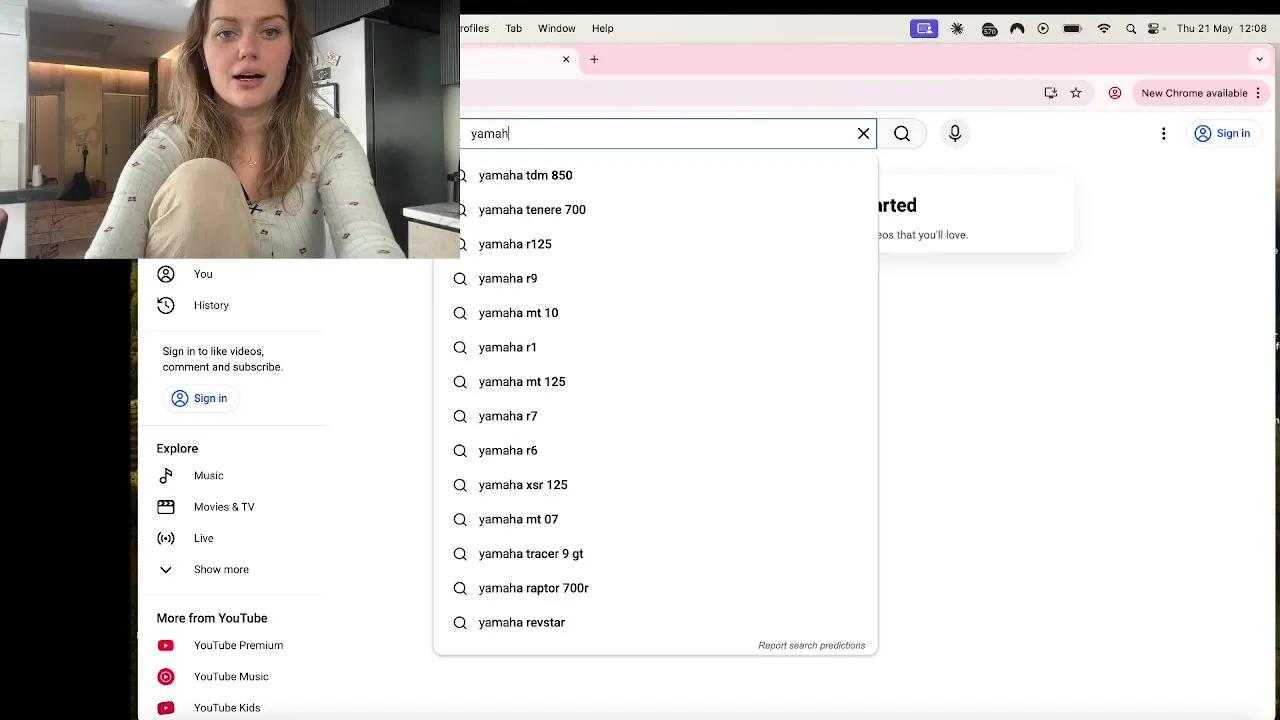
Task: Click Report search predictions link
Action: pos(811,645)
